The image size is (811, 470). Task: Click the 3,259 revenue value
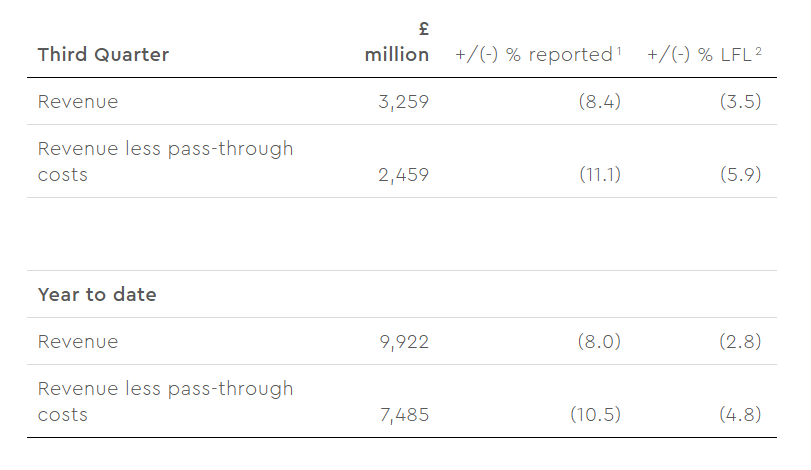tap(402, 101)
